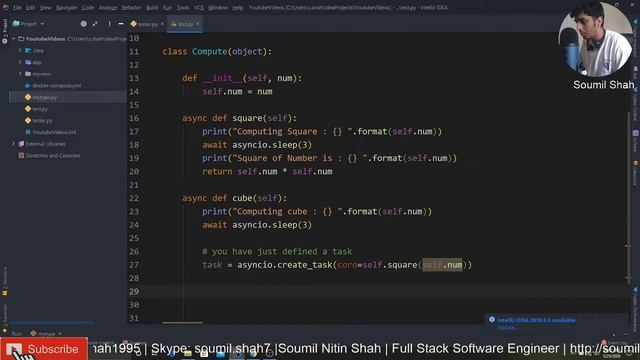
Task: Open the Event Log in status bar
Action: [614, 342]
